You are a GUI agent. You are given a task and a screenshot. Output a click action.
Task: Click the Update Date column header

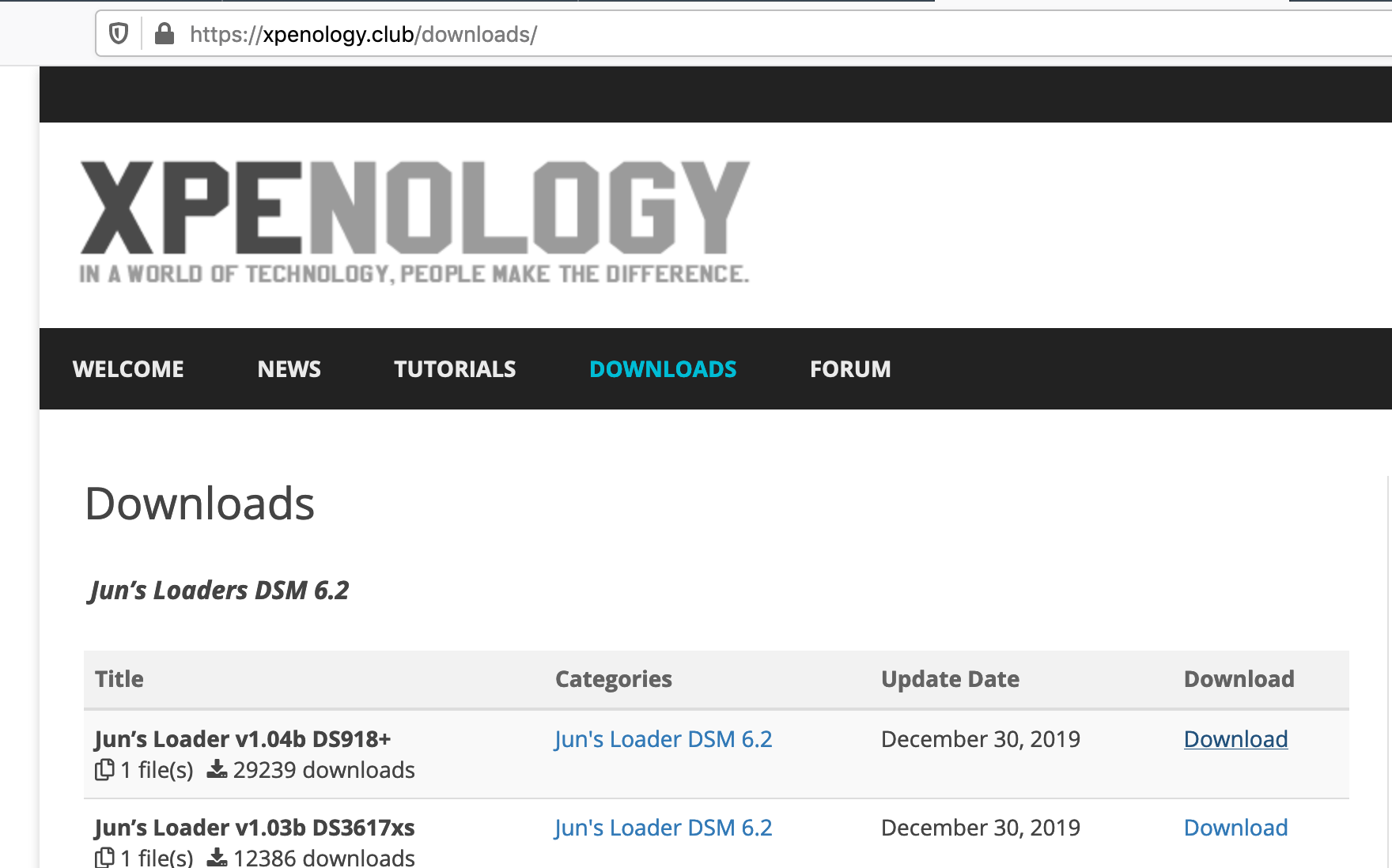click(x=950, y=679)
